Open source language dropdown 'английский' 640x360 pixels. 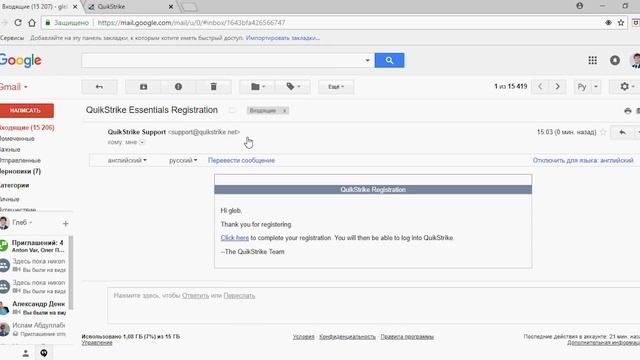coord(127,160)
